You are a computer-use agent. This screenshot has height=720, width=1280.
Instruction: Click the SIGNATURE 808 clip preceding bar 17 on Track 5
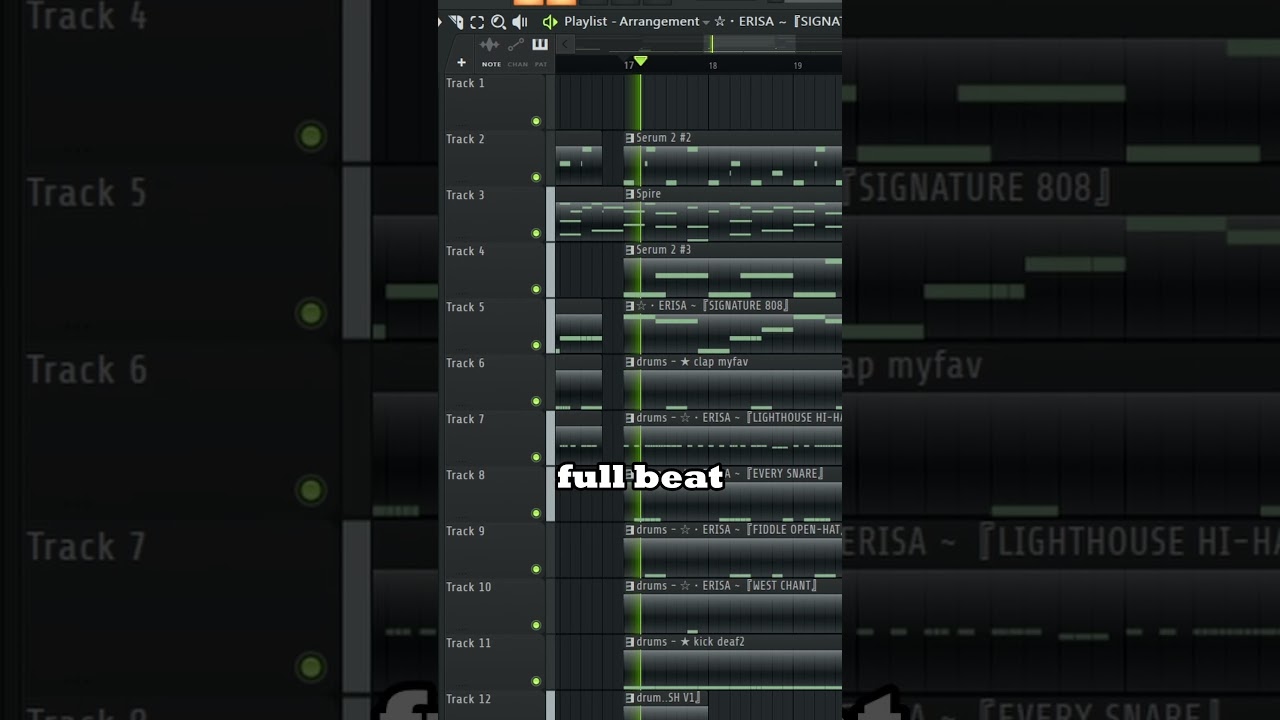(x=579, y=326)
